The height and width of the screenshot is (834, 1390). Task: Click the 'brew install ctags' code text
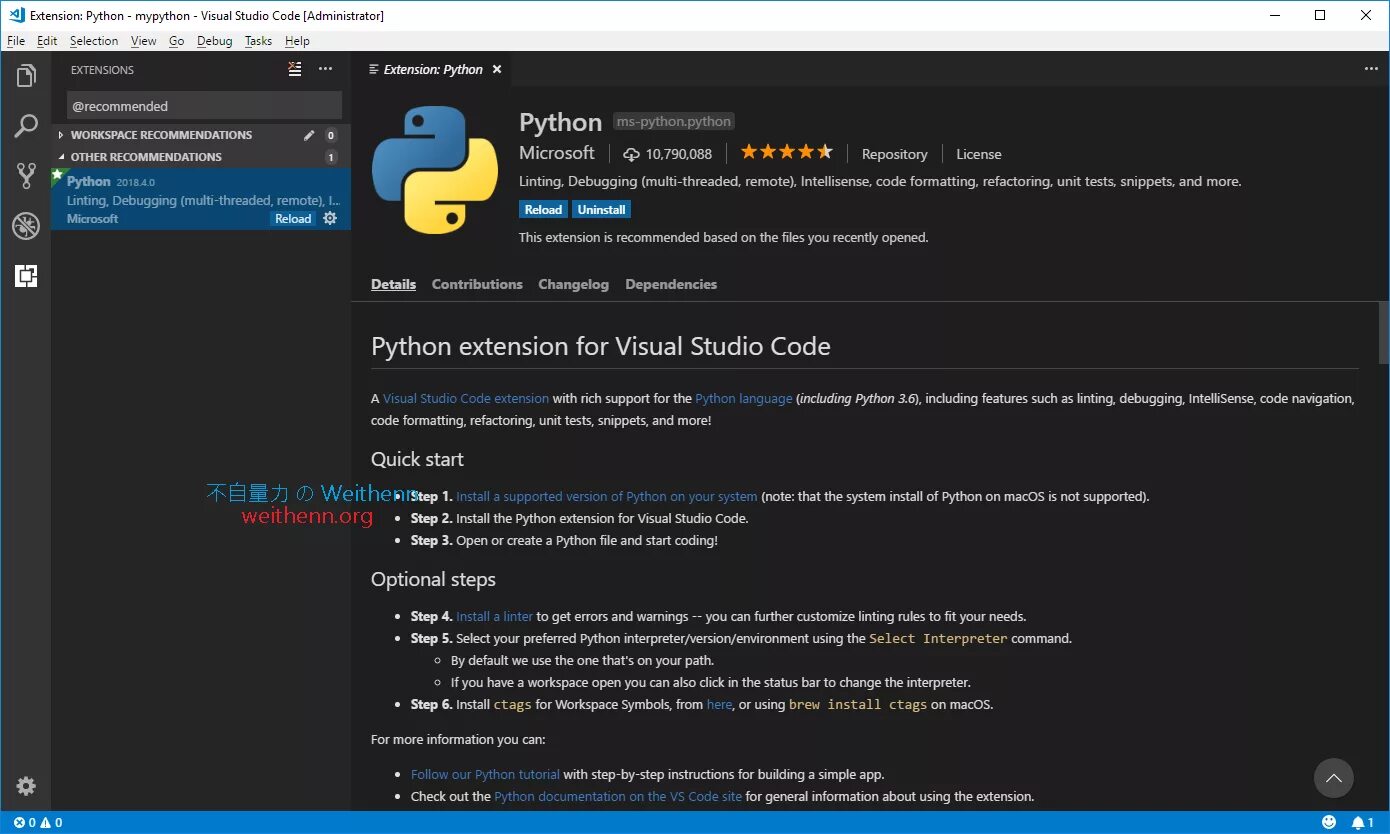click(858, 704)
